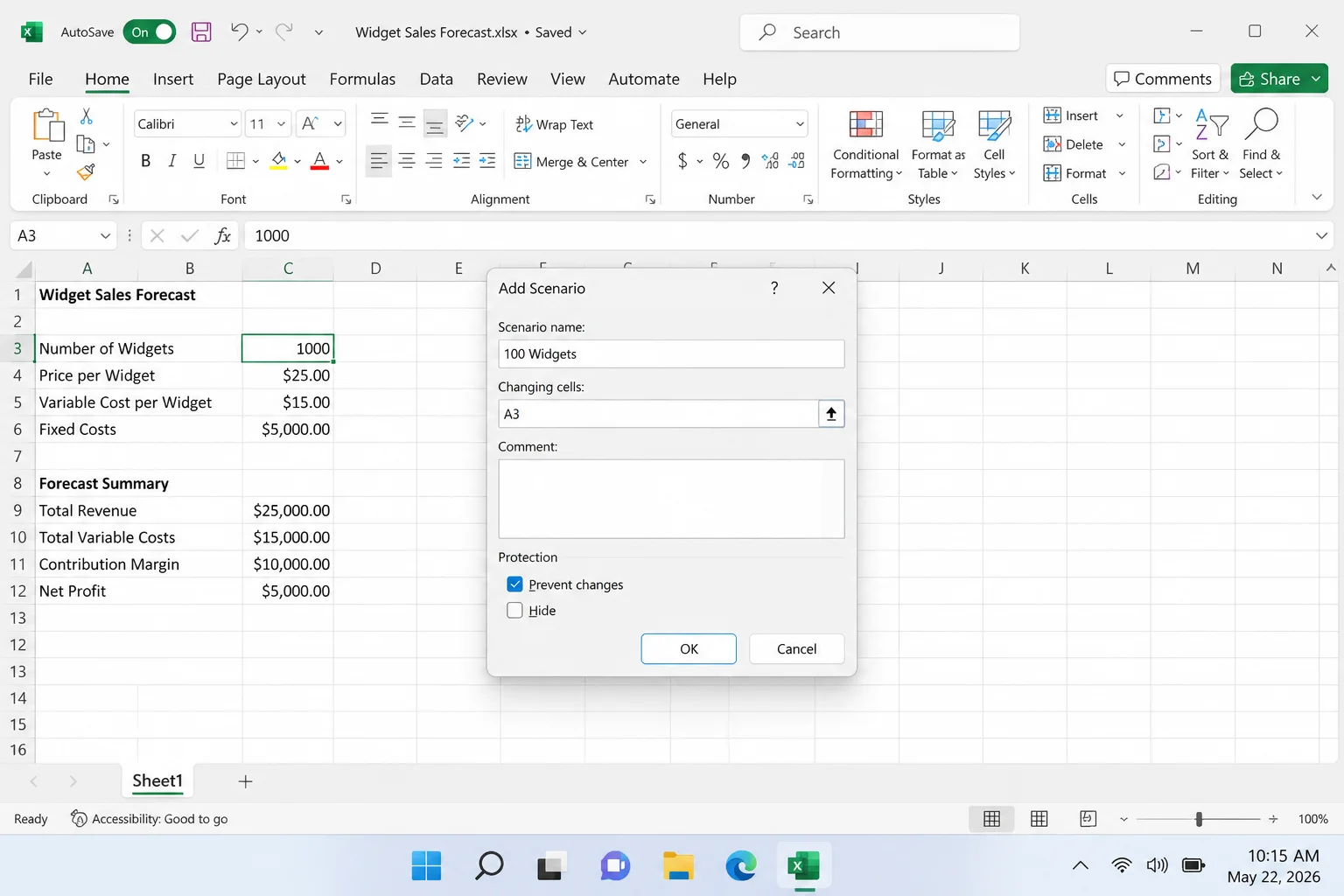Check the Hide checkbox
Viewport: 1344px width, 896px height.
[514, 611]
